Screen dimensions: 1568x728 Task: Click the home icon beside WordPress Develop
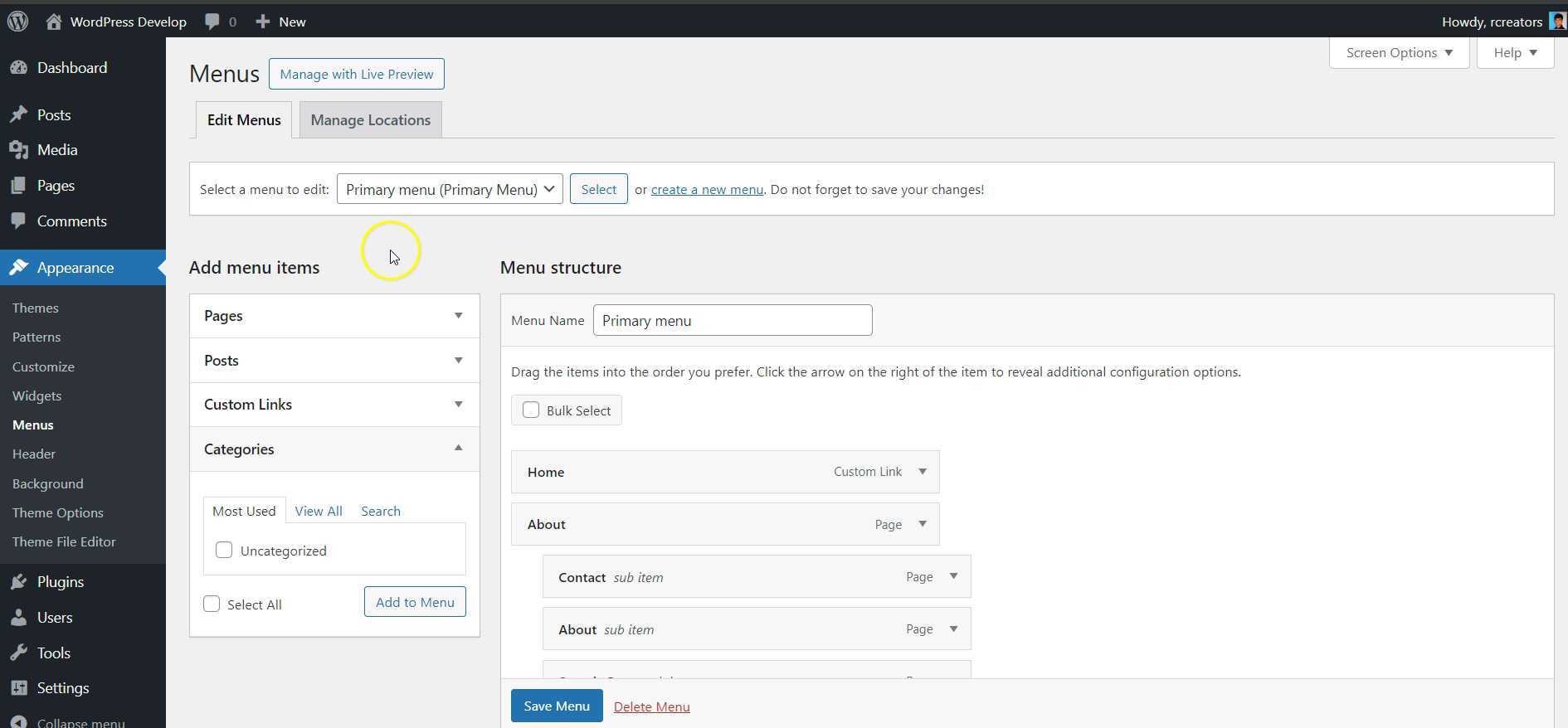54,22
